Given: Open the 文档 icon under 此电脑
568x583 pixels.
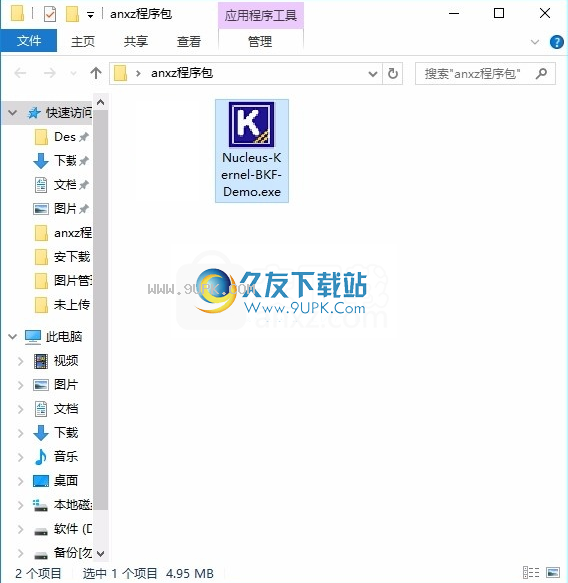Looking at the screenshot, I should click(x=41, y=409).
